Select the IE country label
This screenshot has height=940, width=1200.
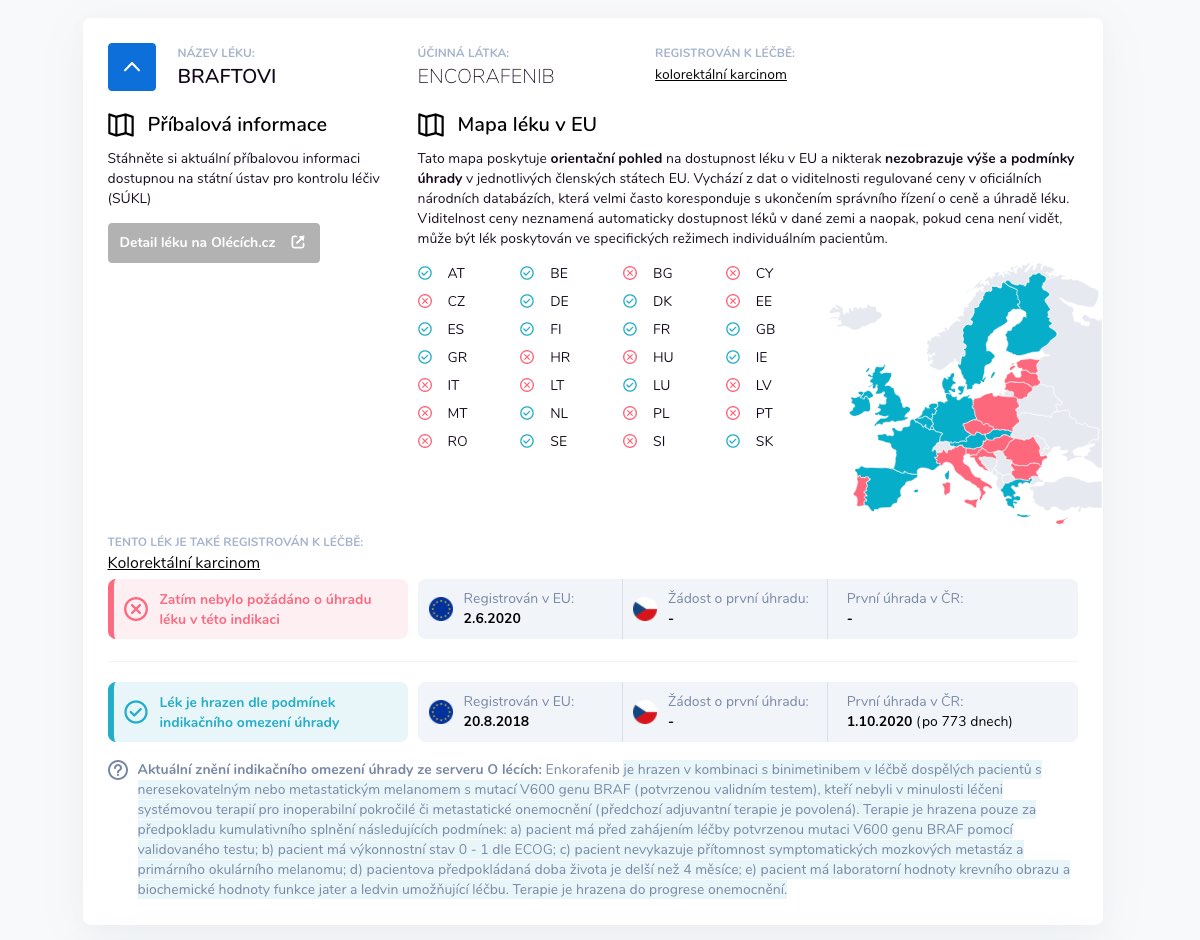point(762,357)
